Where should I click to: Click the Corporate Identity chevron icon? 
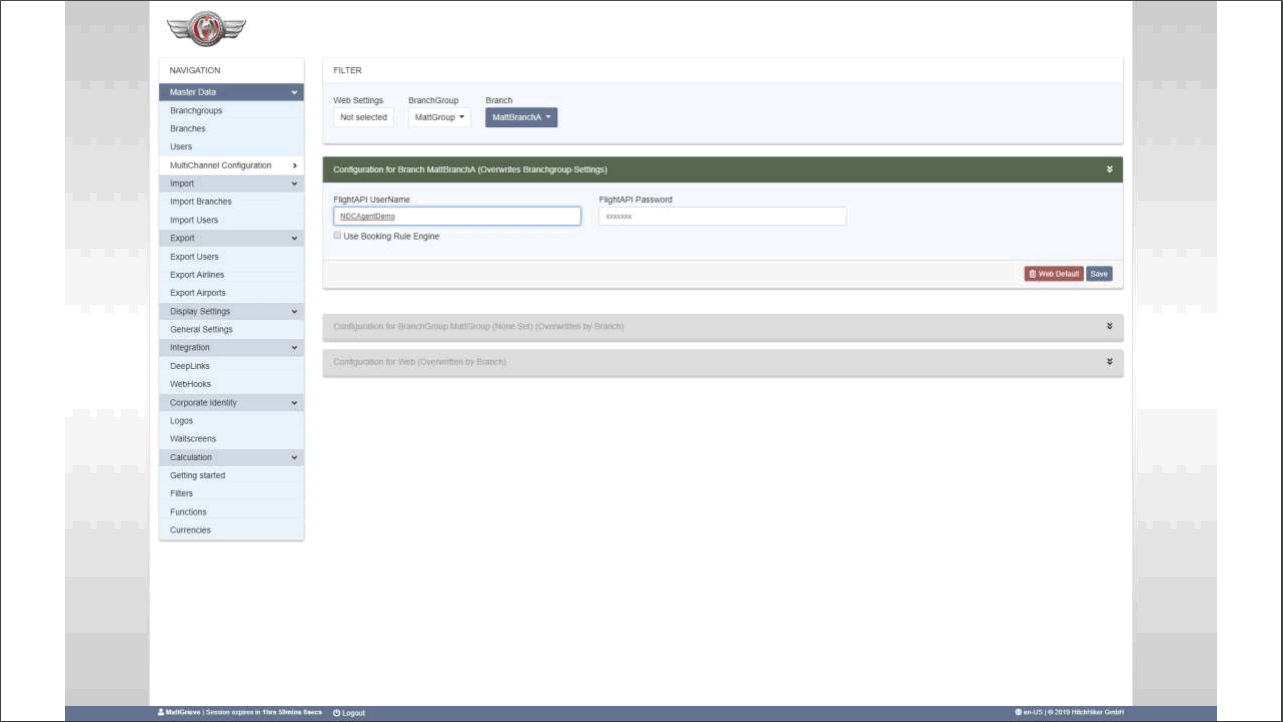pyautogui.click(x=294, y=403)
